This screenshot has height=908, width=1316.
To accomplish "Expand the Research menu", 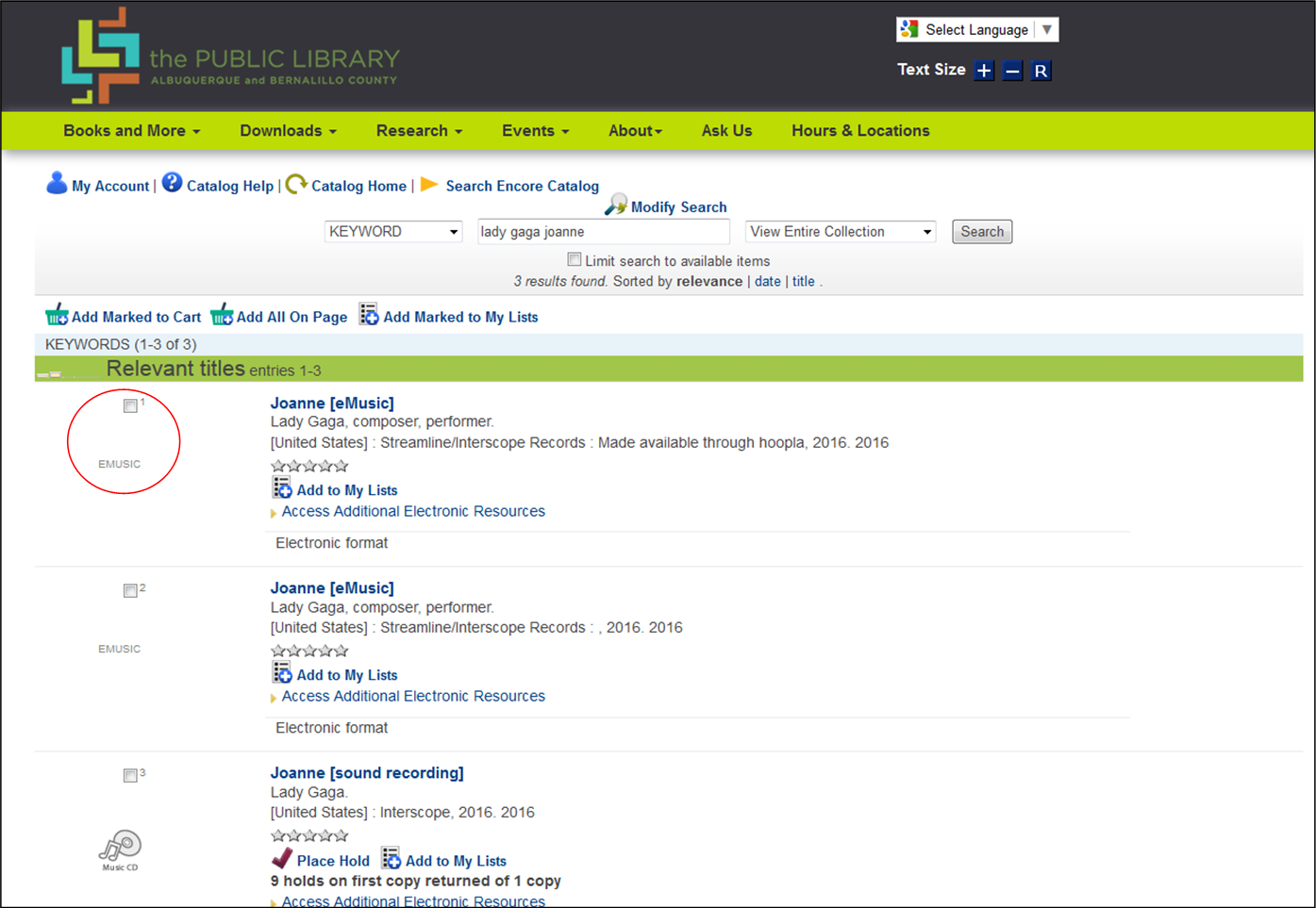I will 419,131.
